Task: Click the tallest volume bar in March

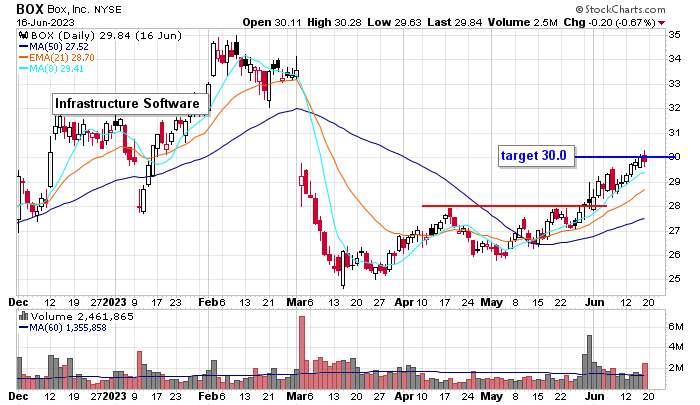Action: point(302,353)
